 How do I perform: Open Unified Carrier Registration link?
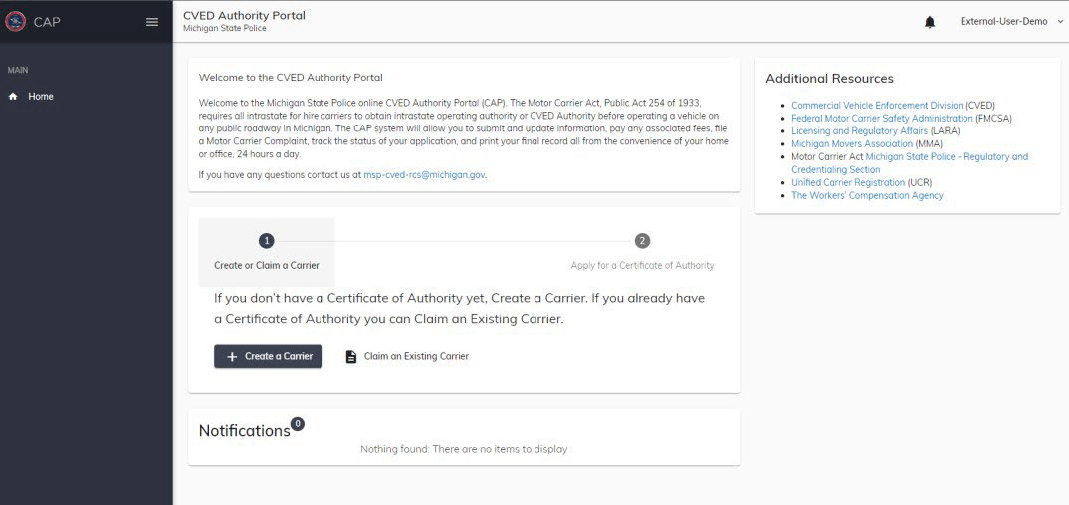pos(848,183)
